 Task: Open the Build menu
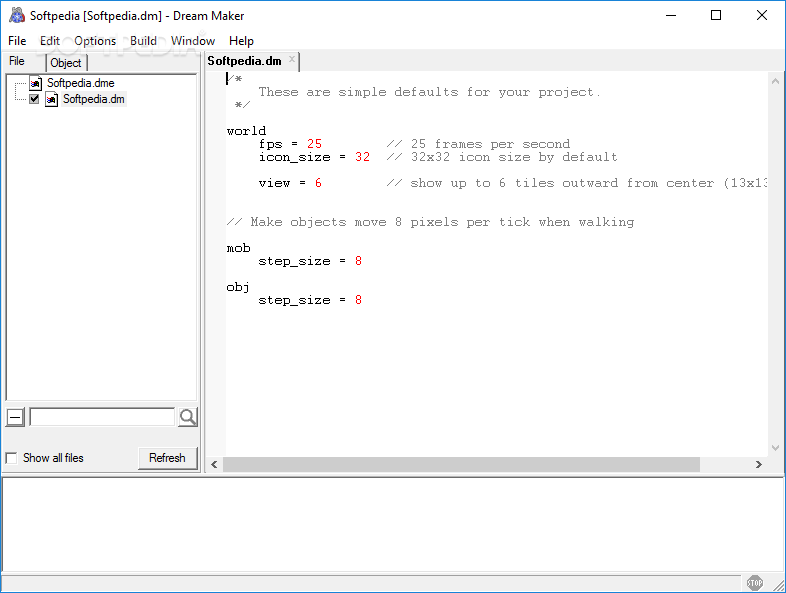pos(143,41)
